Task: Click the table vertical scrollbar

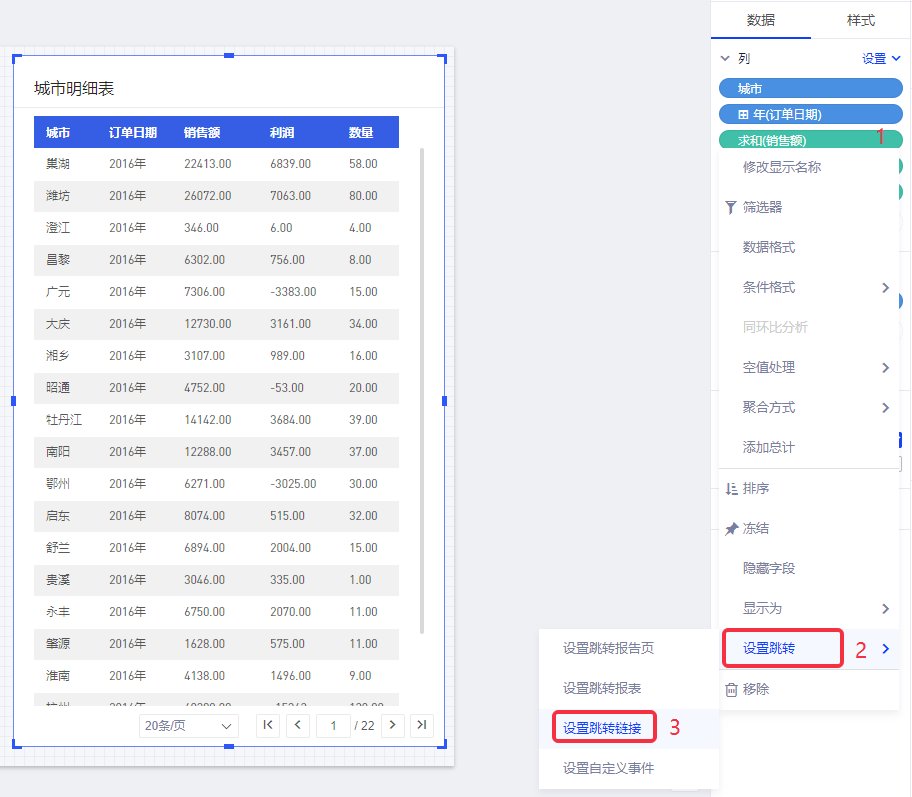Action: click(x=422, y=390)
